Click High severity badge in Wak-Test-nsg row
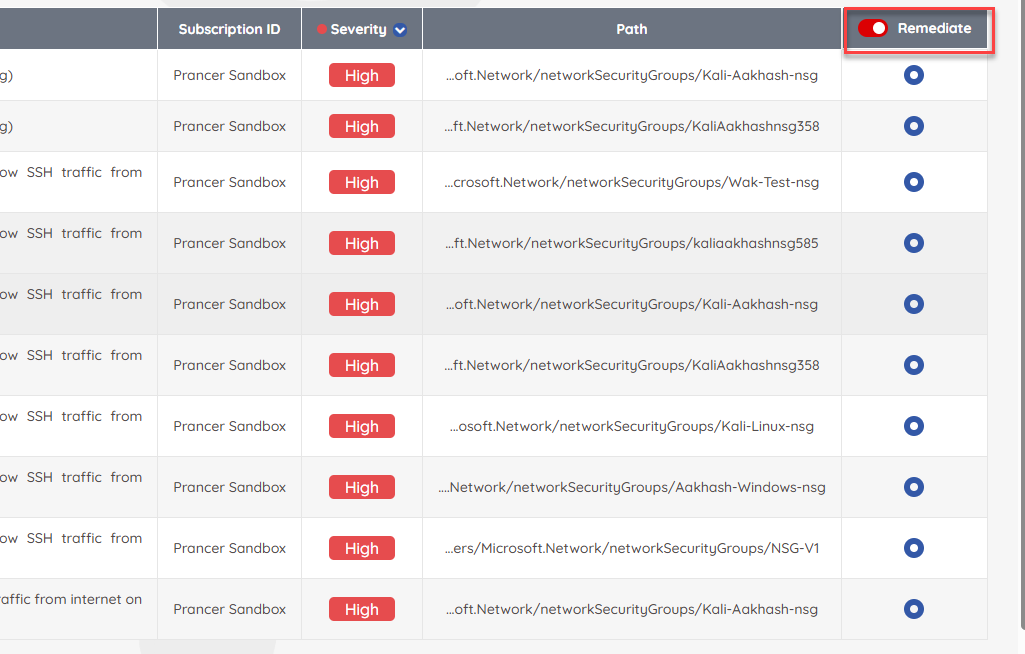The height and width of the screenshot is (654, 1025). [x=361, y=182]
